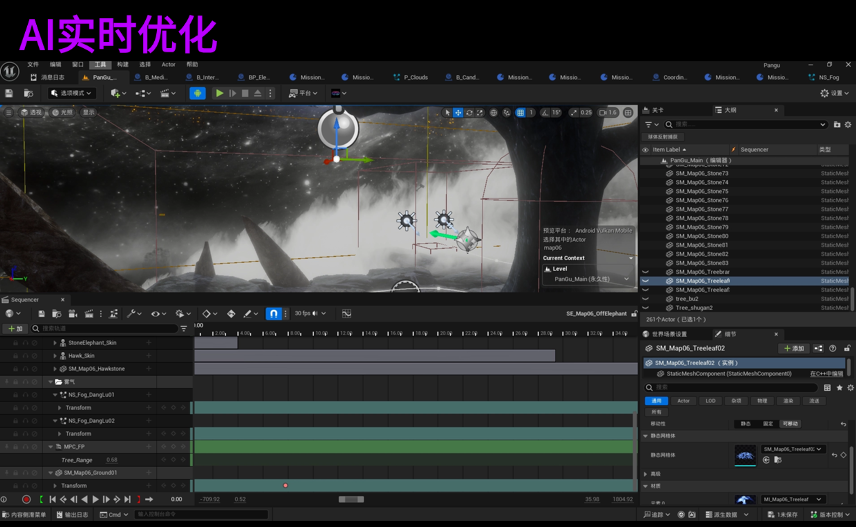Click the save level icon in main toolbar
The width and height of the screenshot is (856, 527).
(9, 93)
